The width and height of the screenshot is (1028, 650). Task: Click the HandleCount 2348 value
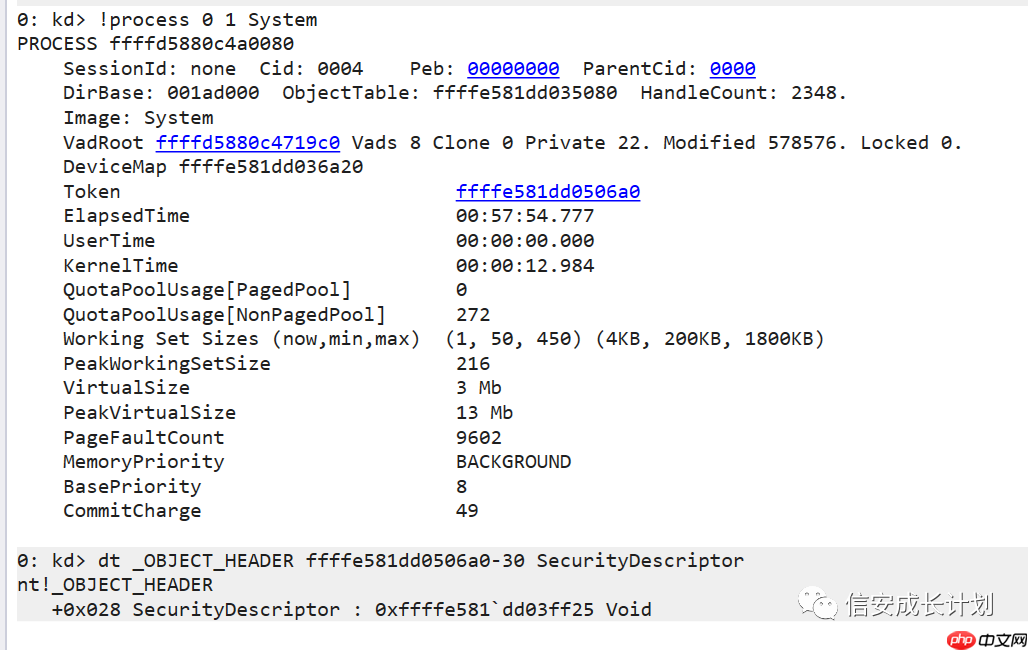[x=820, y=94]
